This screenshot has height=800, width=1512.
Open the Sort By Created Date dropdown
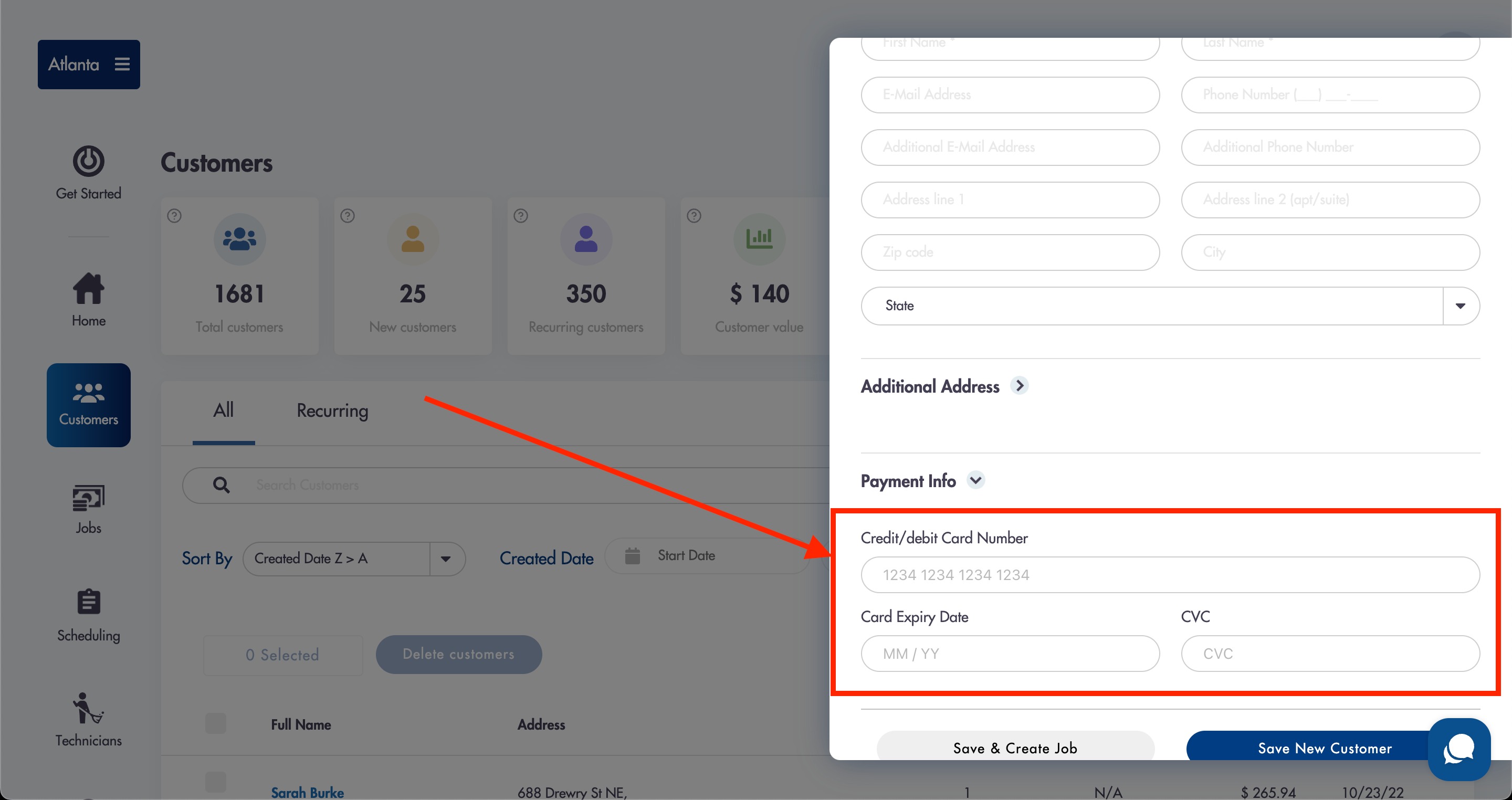[354, 558]
